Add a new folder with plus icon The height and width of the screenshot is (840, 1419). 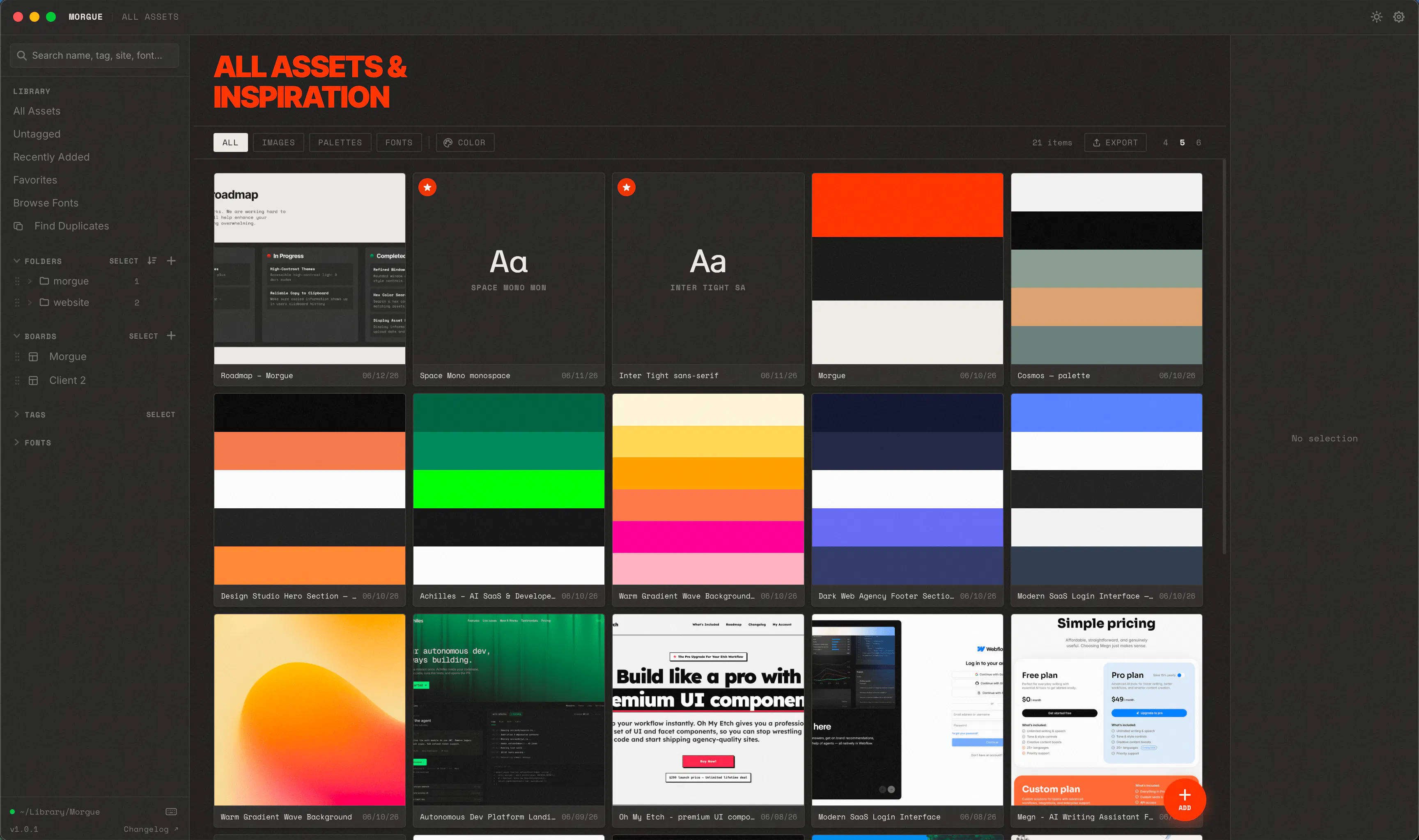pyautogui.click(x=171, y=260)
